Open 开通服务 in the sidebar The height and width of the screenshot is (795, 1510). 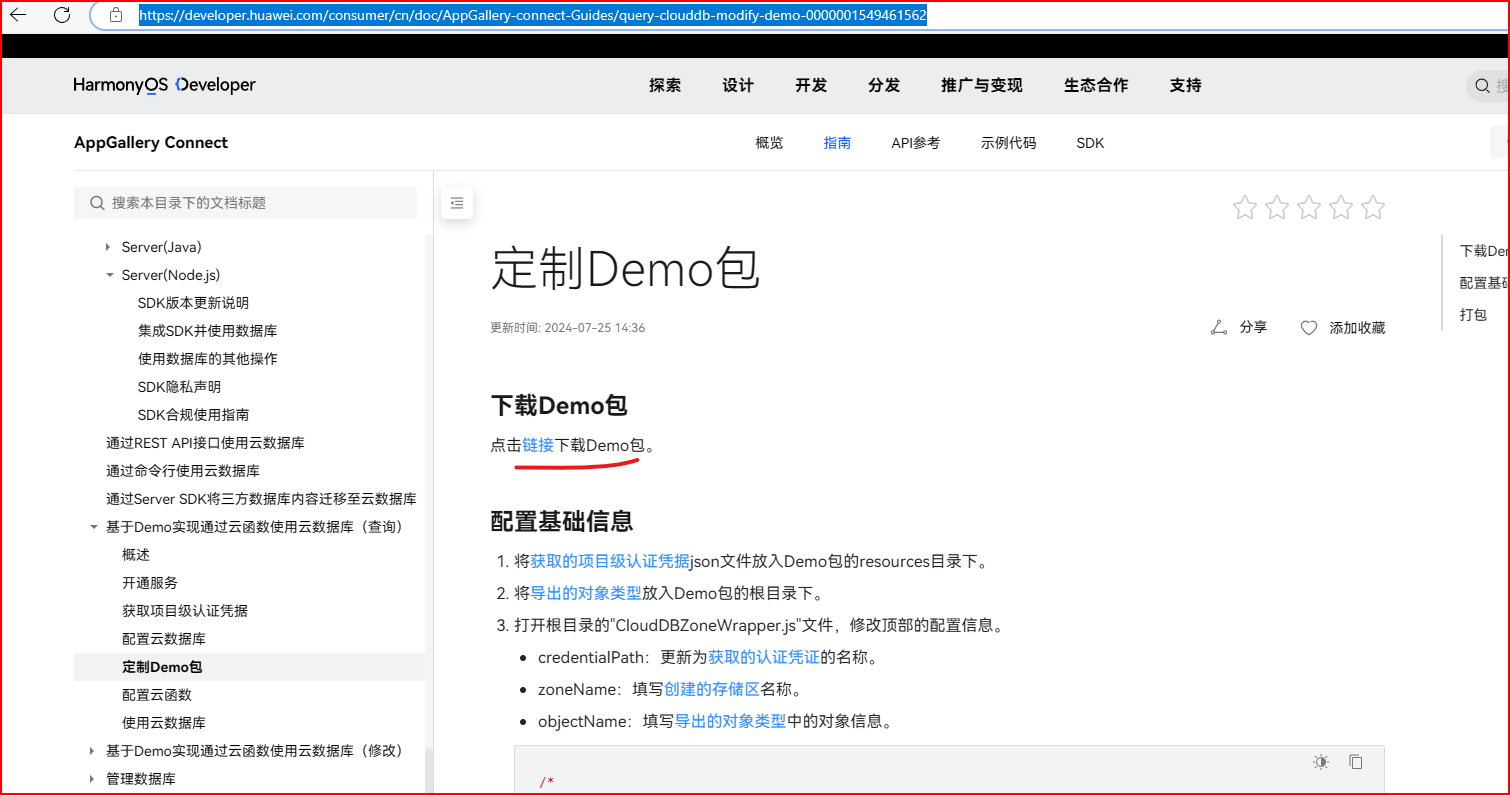point(150,583)
